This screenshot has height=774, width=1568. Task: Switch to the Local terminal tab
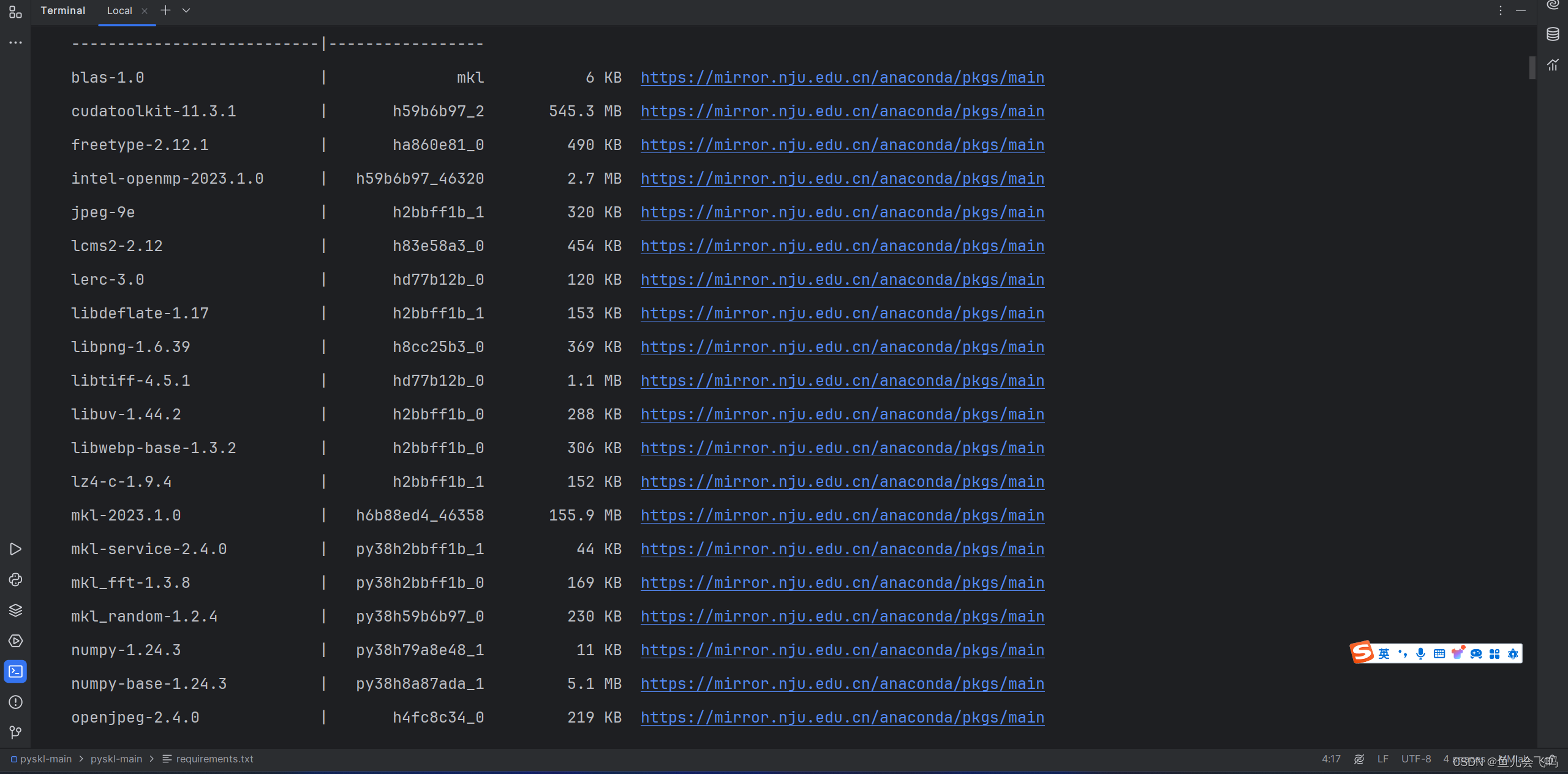tap(119, 10)
